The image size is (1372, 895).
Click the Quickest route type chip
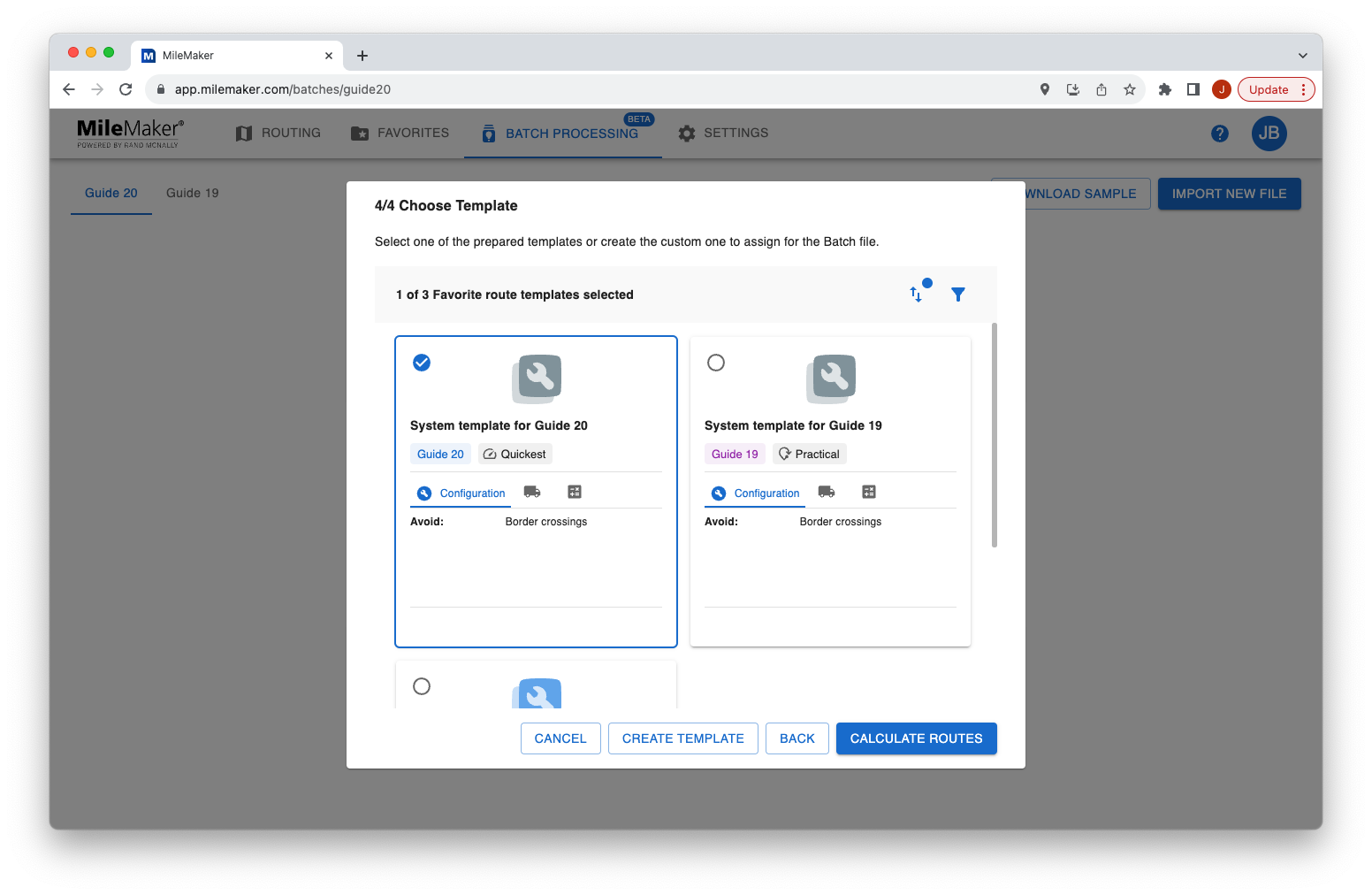[515, 454]
